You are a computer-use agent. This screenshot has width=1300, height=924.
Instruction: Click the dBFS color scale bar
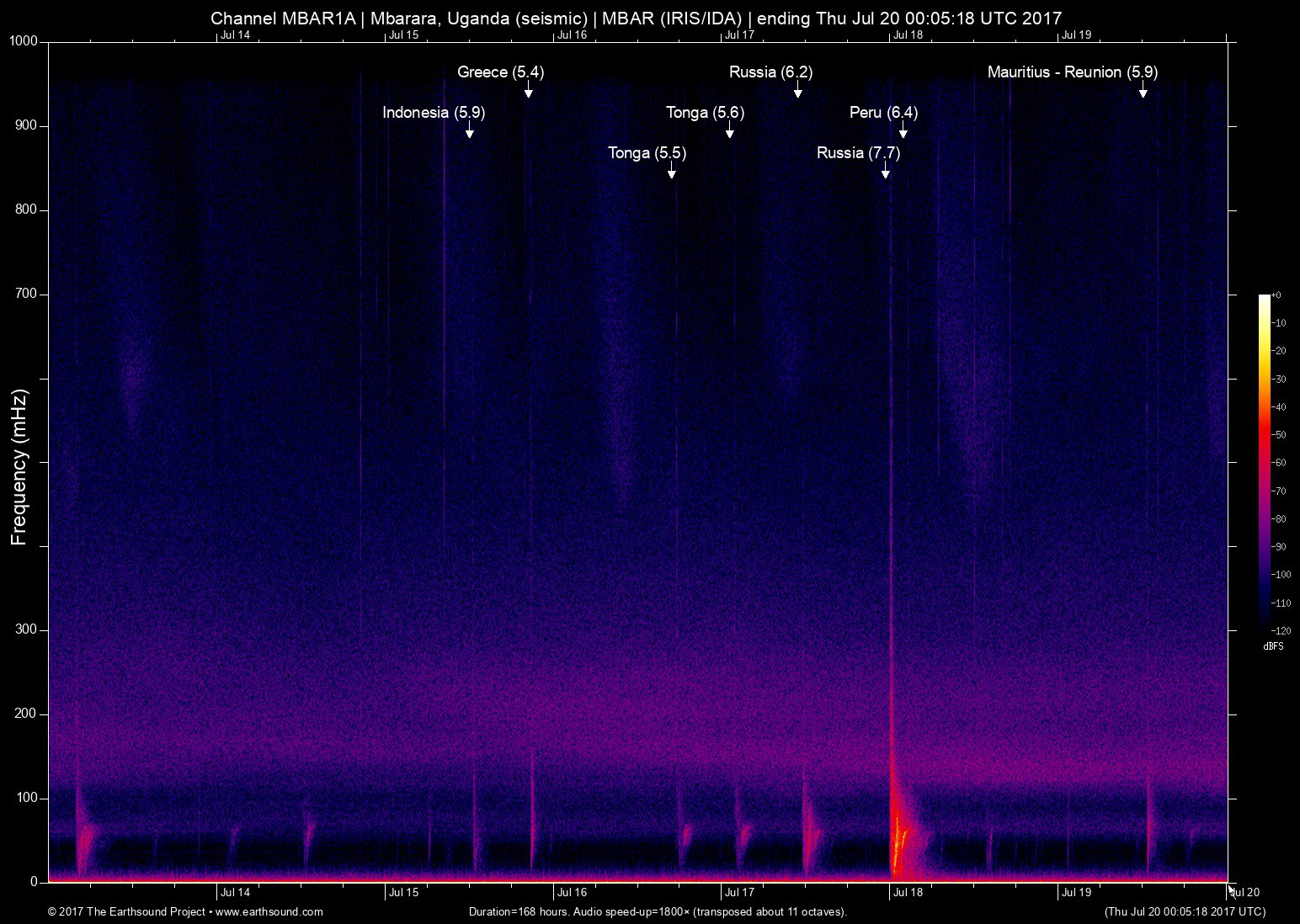point(1264,461)
